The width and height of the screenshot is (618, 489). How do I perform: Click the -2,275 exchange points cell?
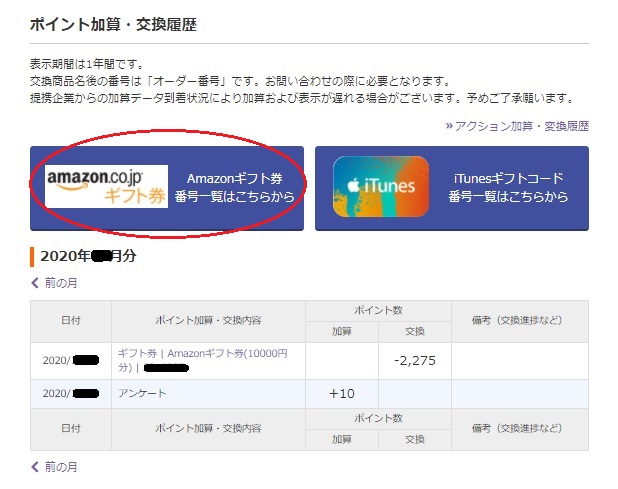coord(415,361)
